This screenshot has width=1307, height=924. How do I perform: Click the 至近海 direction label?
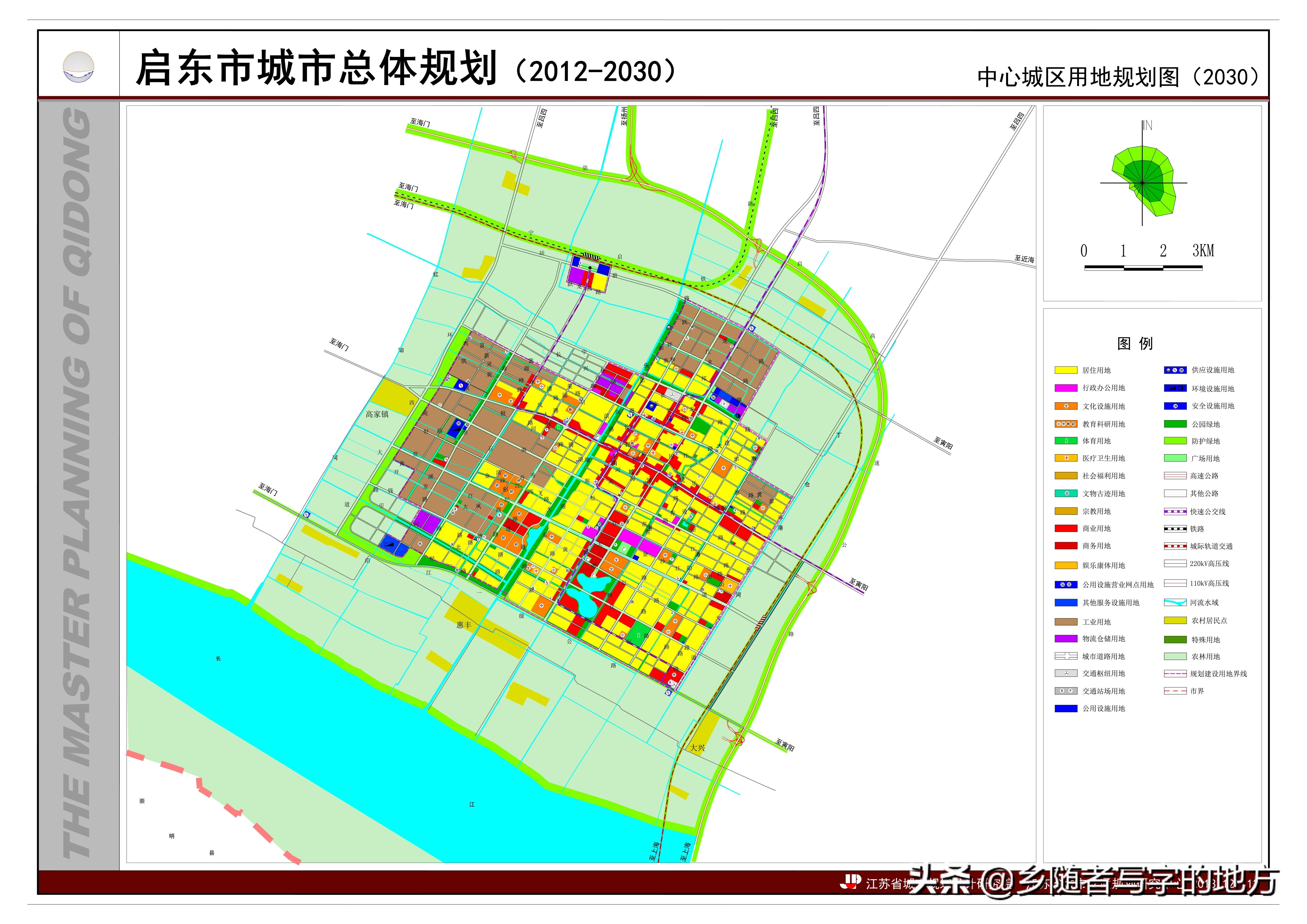coord(1024,259)
